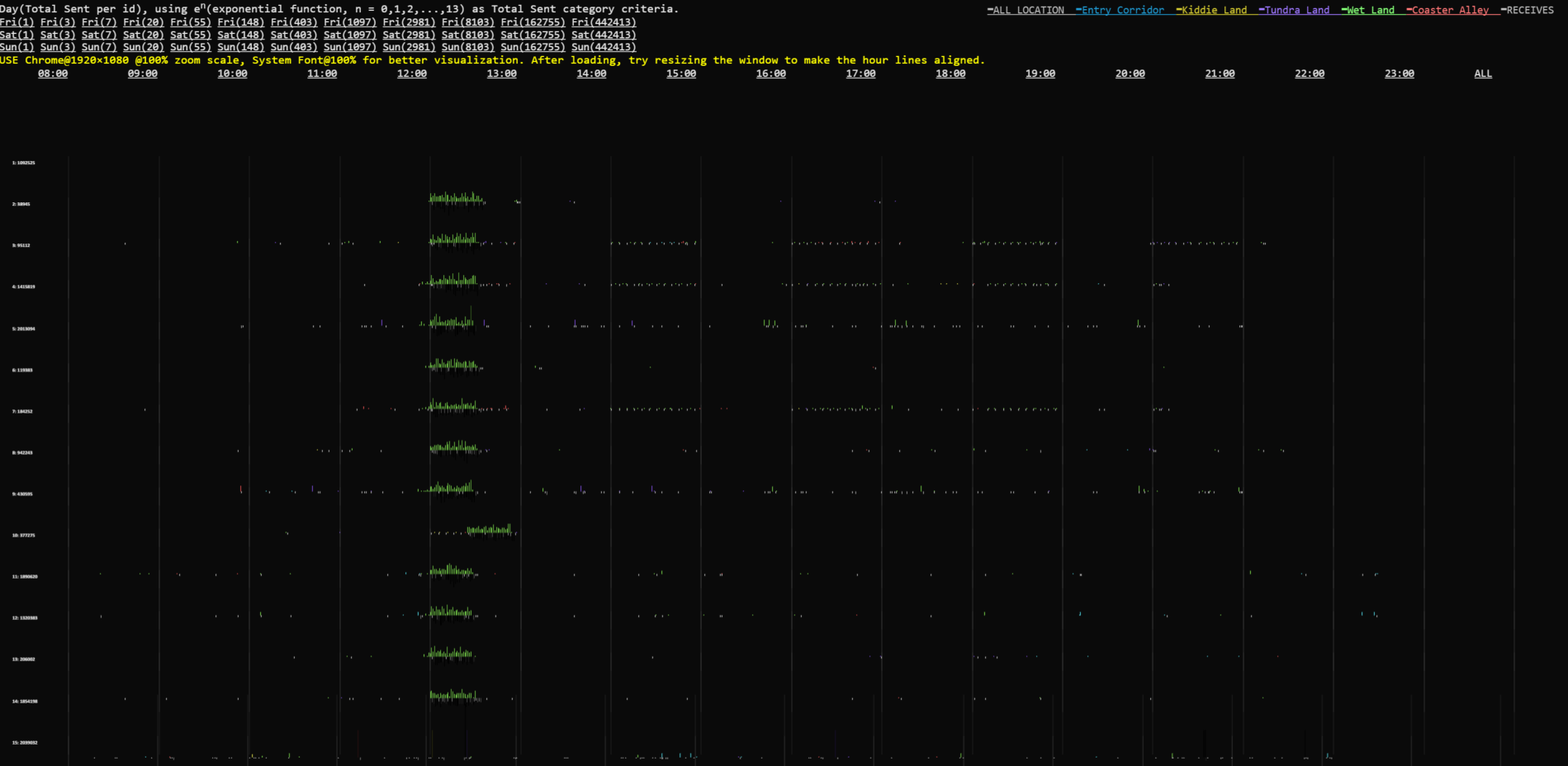This screenshot has width=1568, height=766.
Task: Open the Fri(162755) link
Action: (x=533, y=22)
